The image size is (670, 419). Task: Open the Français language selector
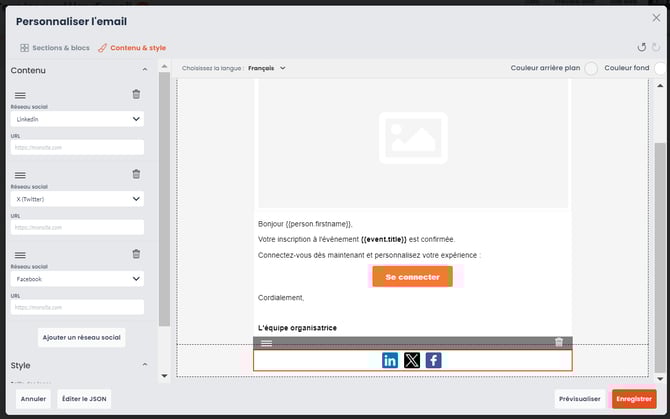point(266,68)
